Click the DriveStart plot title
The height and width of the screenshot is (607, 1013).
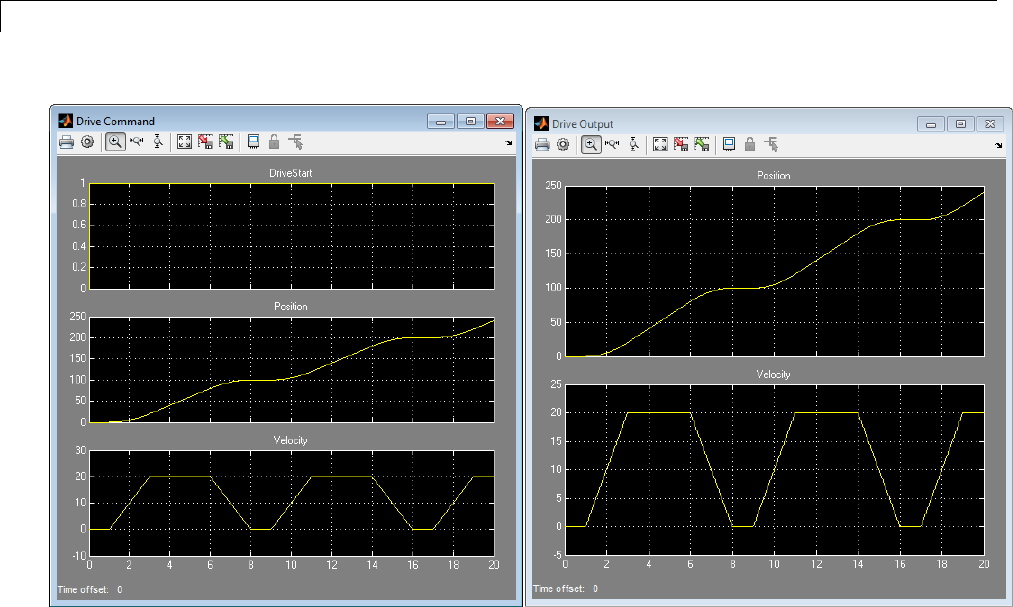291,173
